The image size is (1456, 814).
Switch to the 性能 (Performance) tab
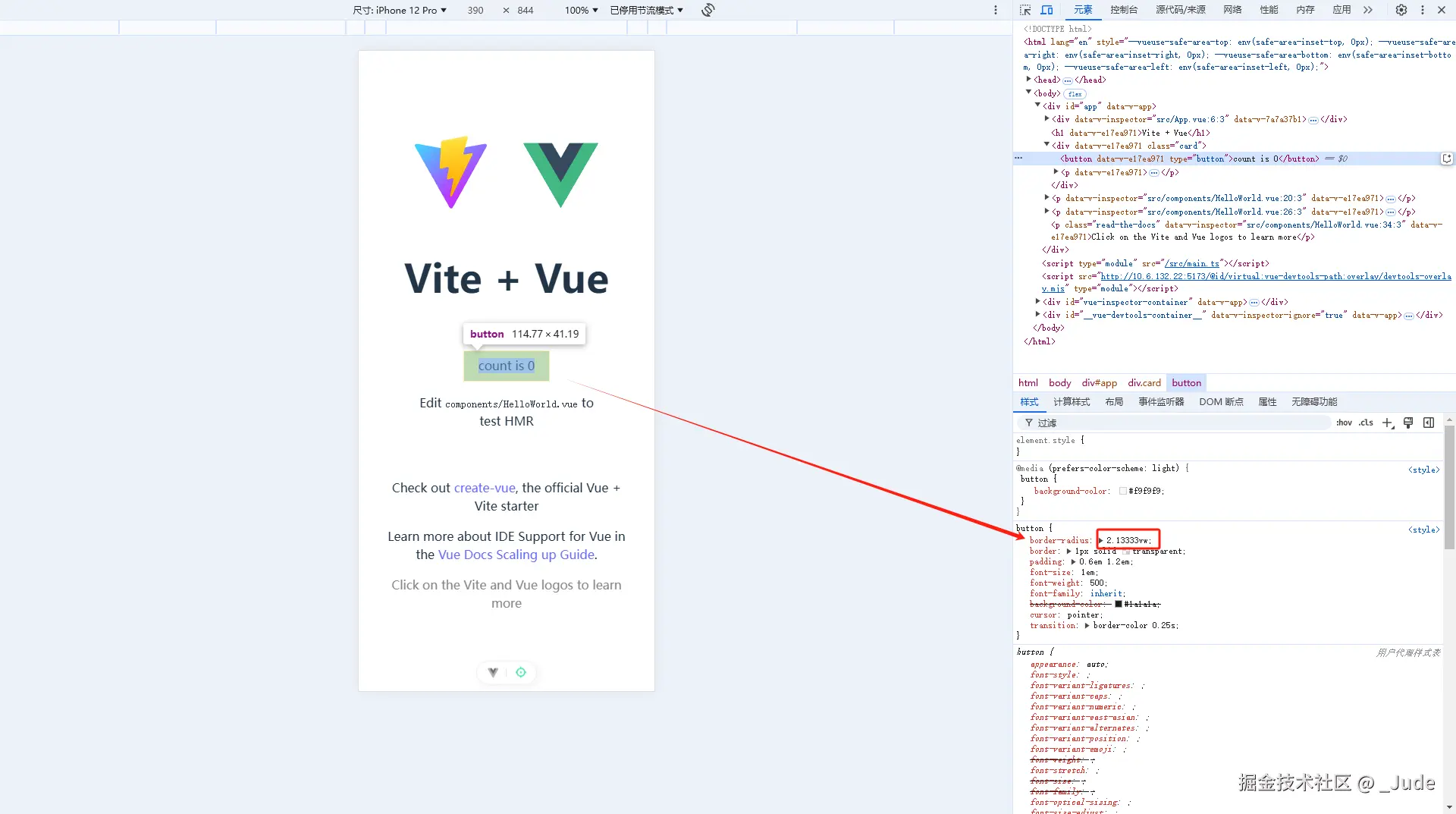tap(1269, 10)
